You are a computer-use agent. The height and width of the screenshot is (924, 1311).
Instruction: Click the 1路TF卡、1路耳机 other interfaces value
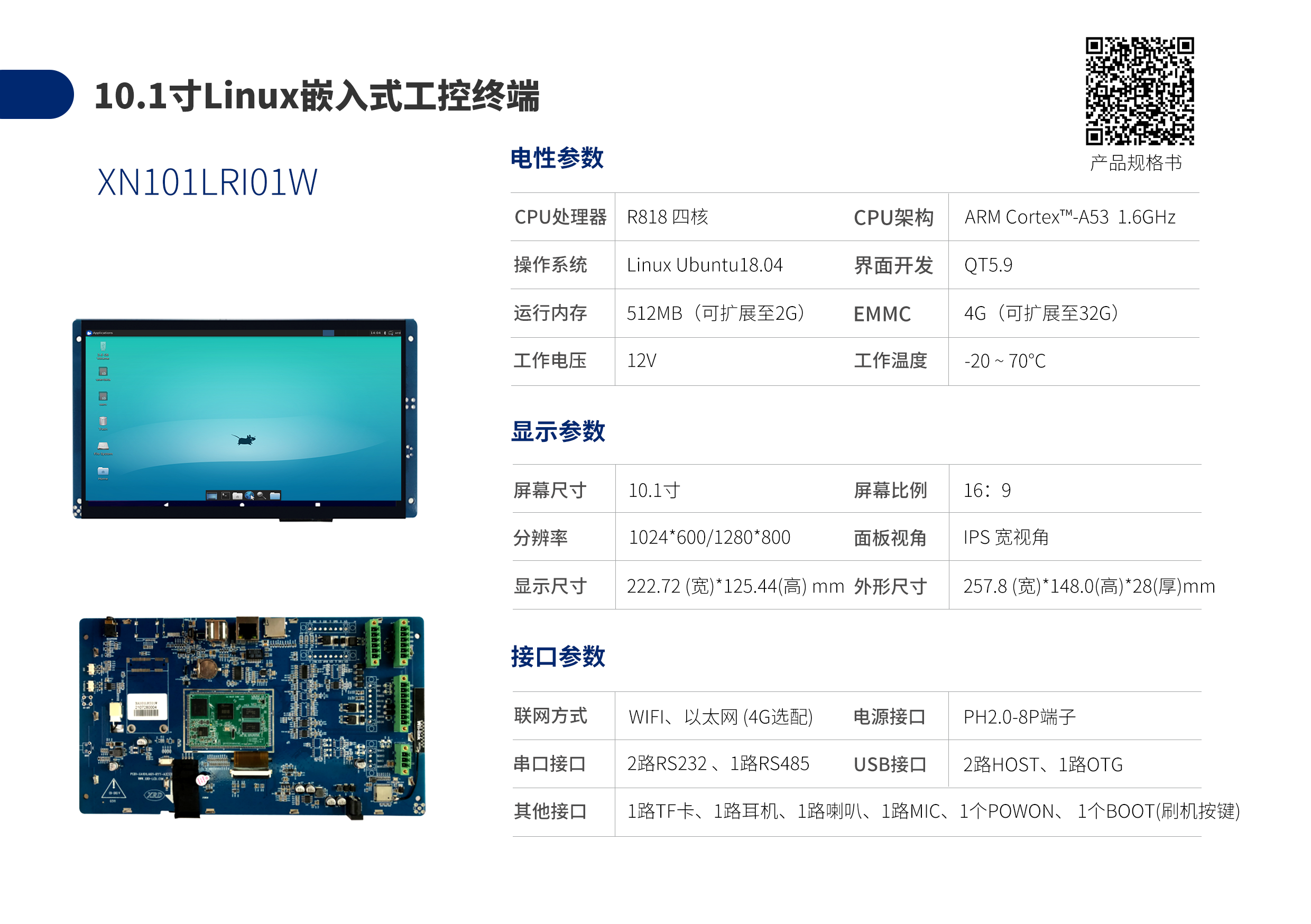click(x=934, y=812)
